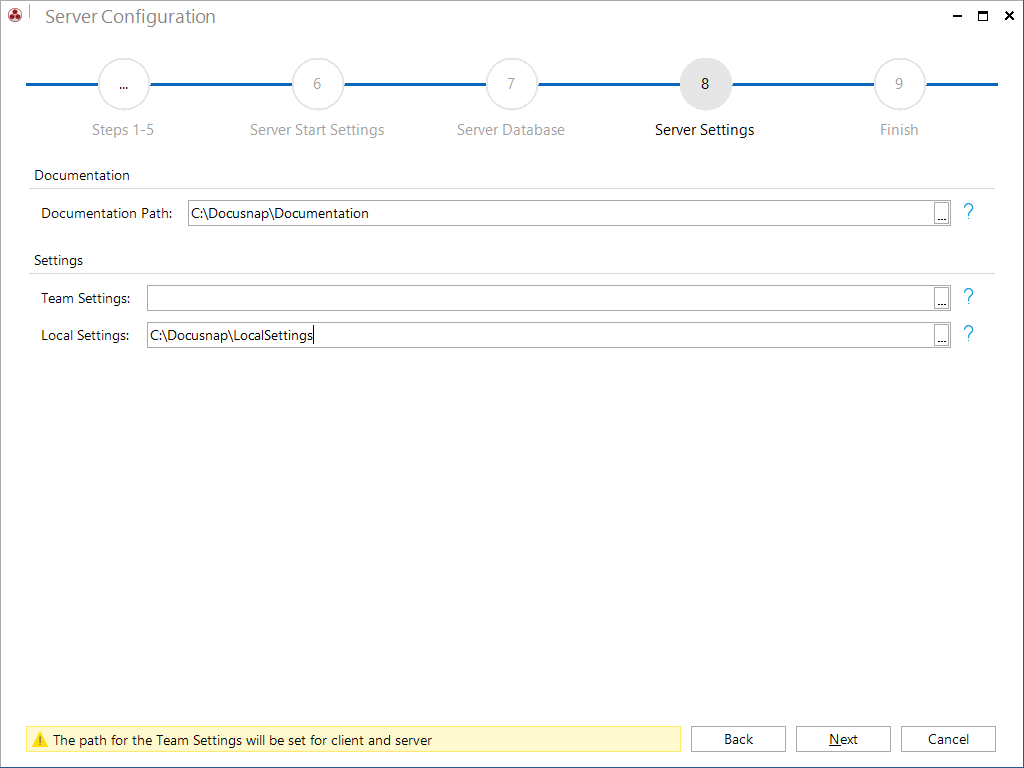
Task: Open help for Team Settings
Action: click(968, 296)
